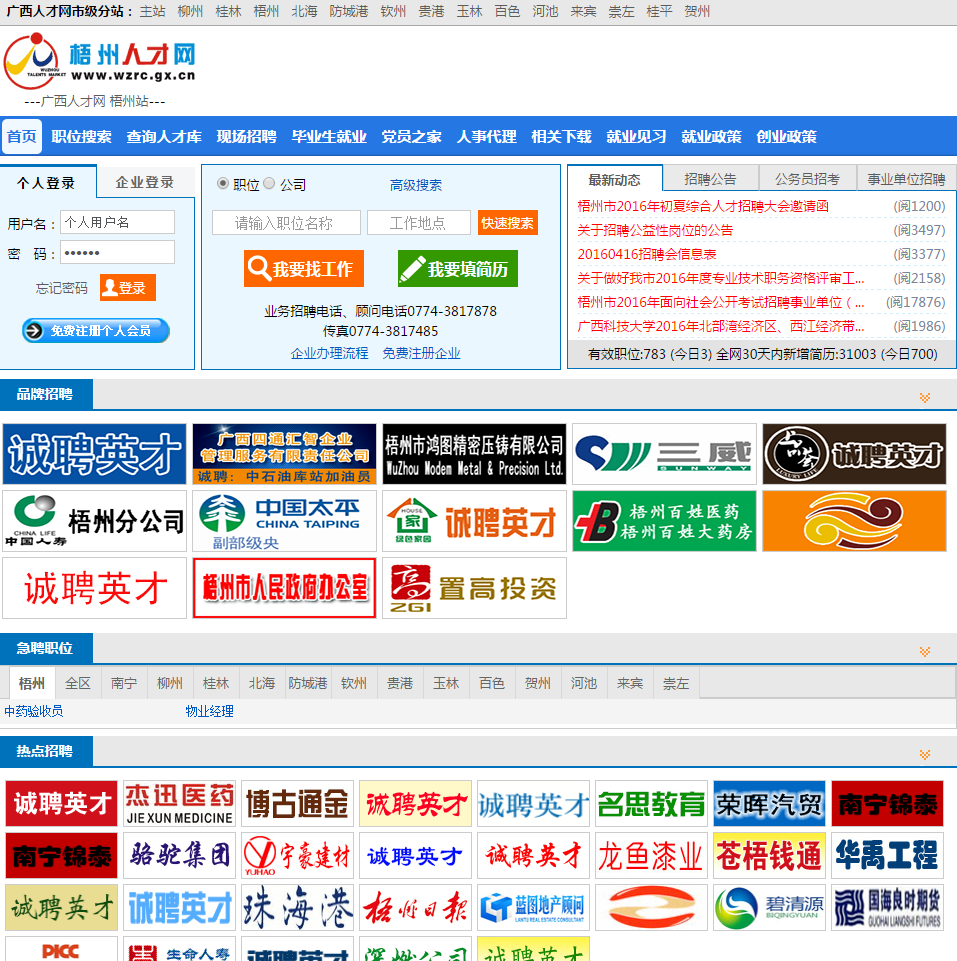This screenshot has width=957, height=961.
Task: Open the 忘记密码 link
Action: (61, 288)
